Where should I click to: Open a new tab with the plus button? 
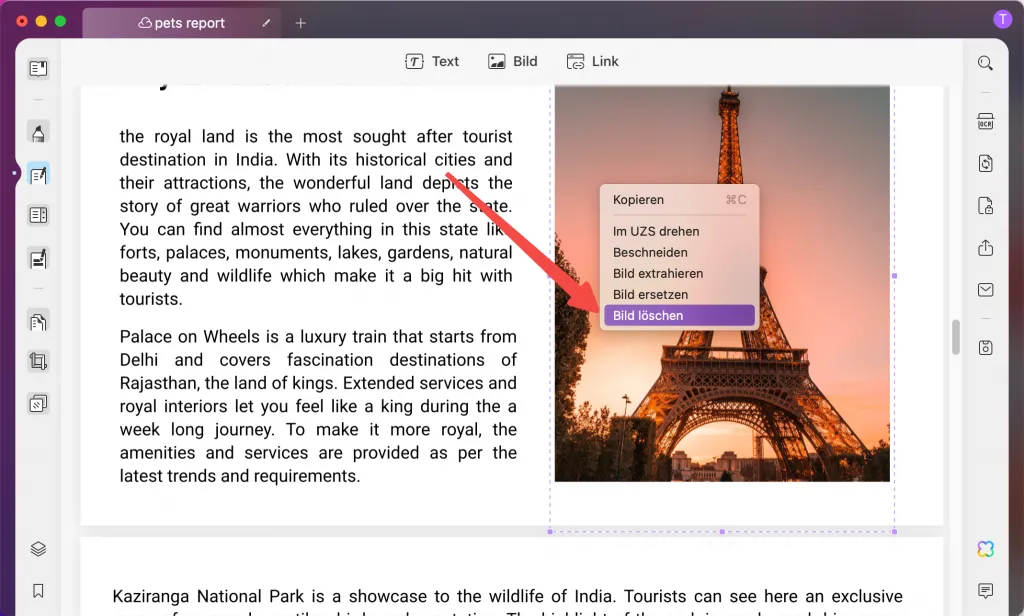coord(300,21)
